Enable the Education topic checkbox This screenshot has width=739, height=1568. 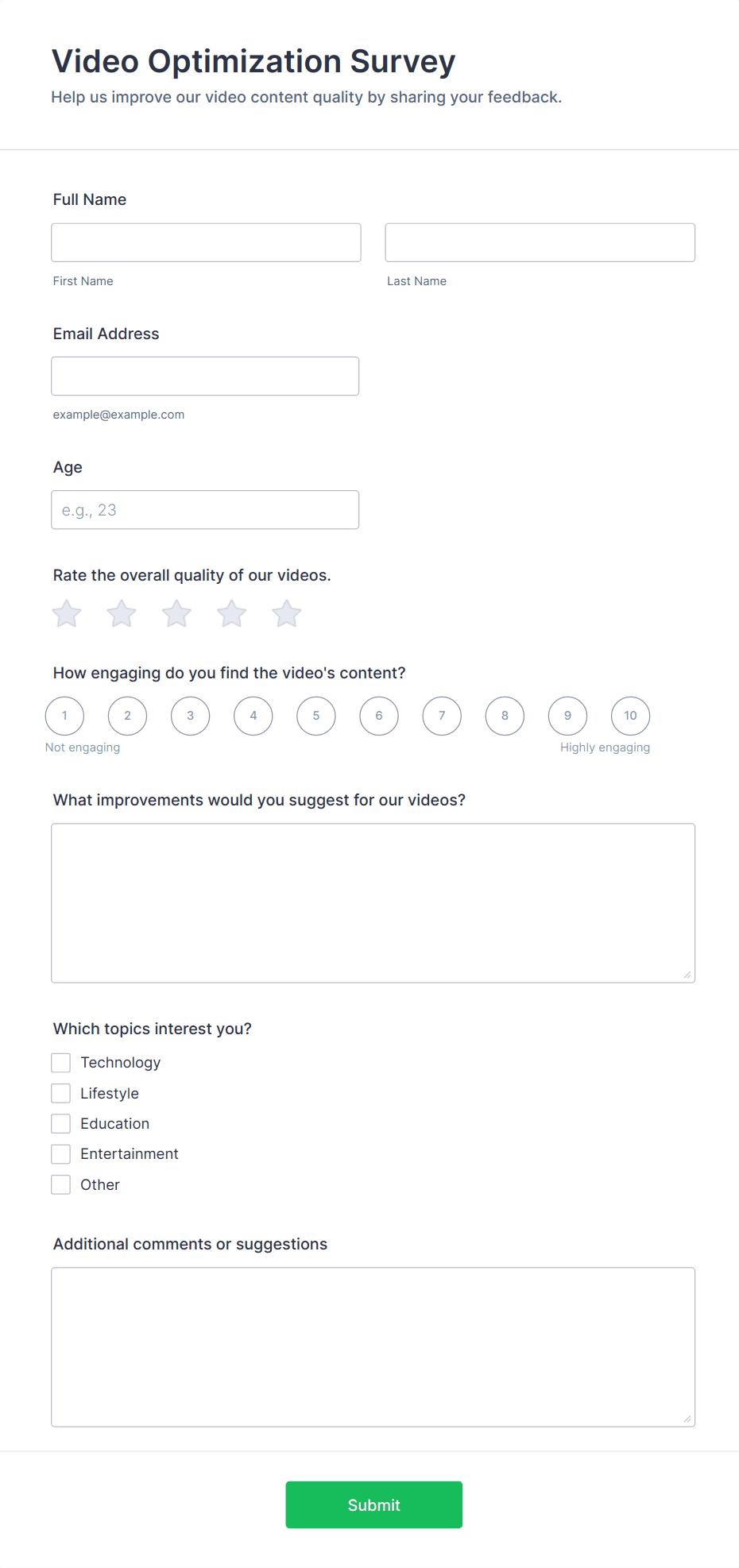point(61,1124)
